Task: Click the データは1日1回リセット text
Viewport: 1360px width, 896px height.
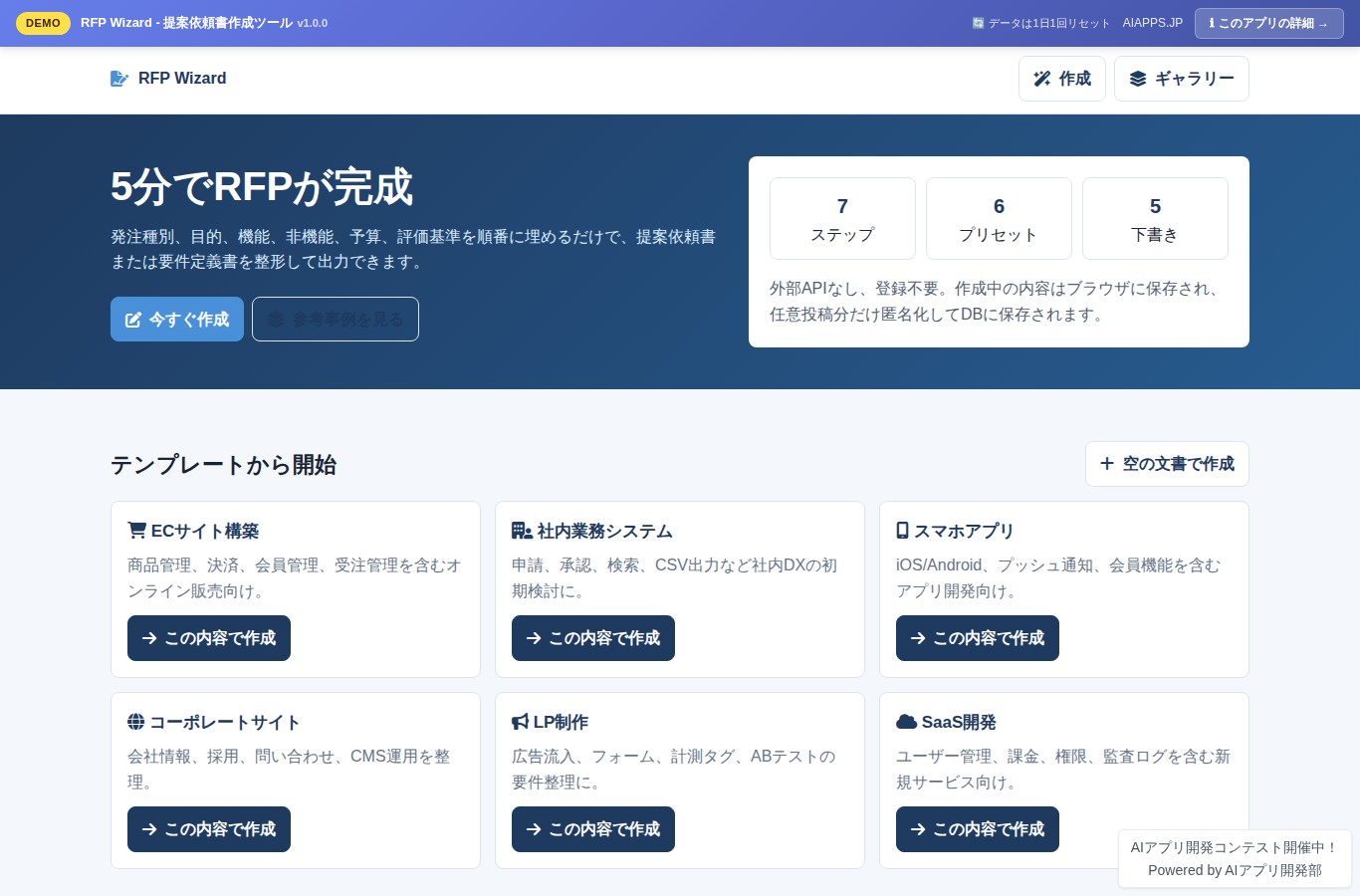Action: coord(1048,23)
